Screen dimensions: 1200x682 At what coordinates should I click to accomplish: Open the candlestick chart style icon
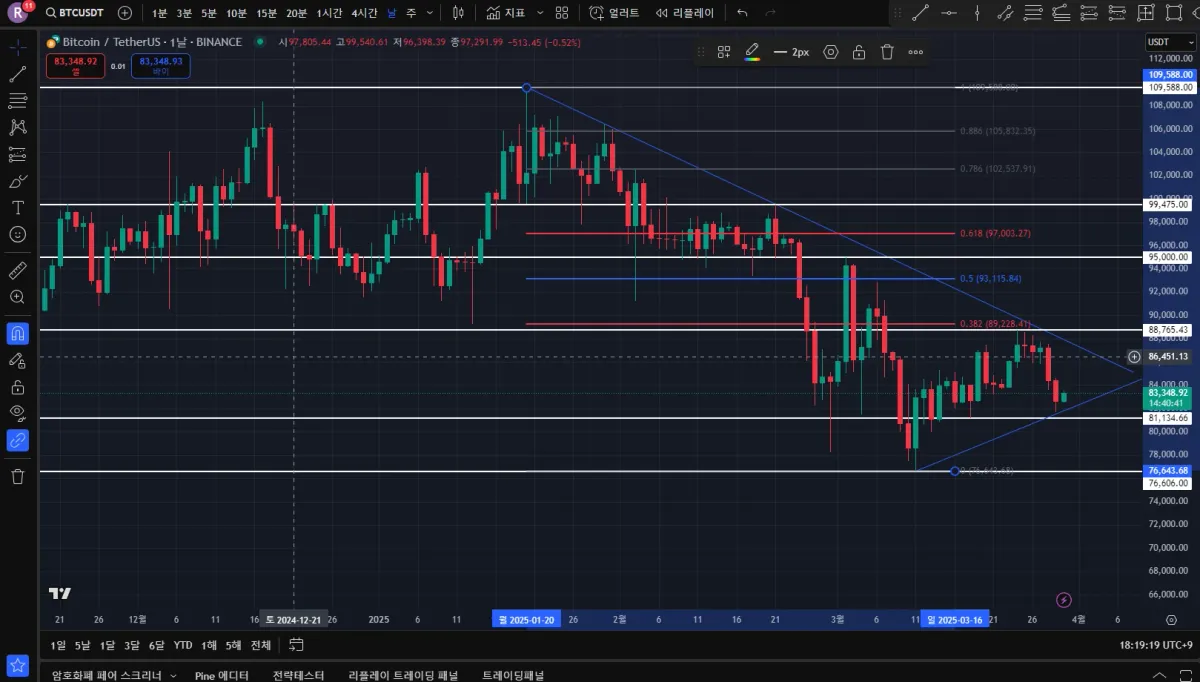[458, 13]
